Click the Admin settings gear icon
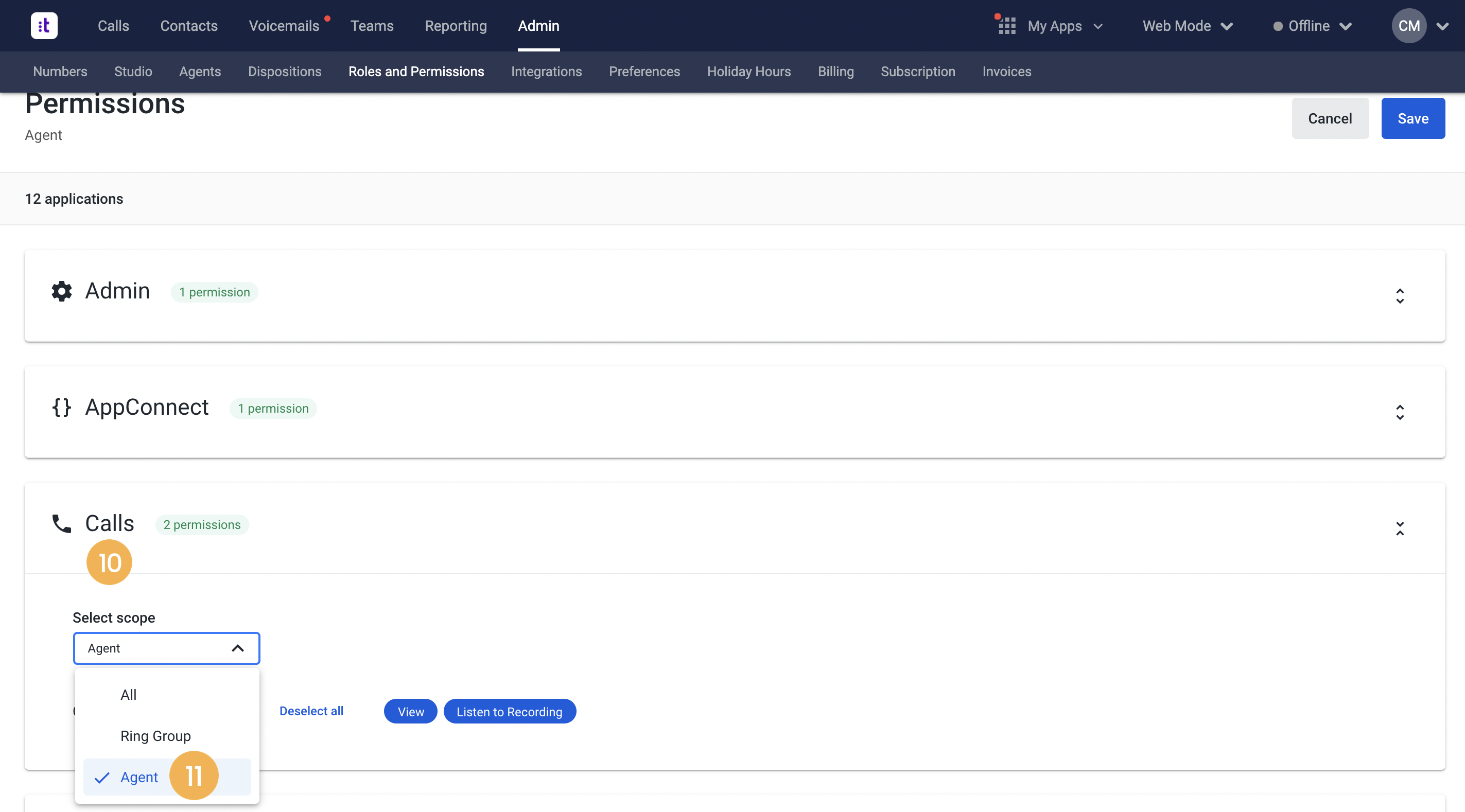This screenshot has width=1465, height=812. pyautogui.click(x=61, y=291)
